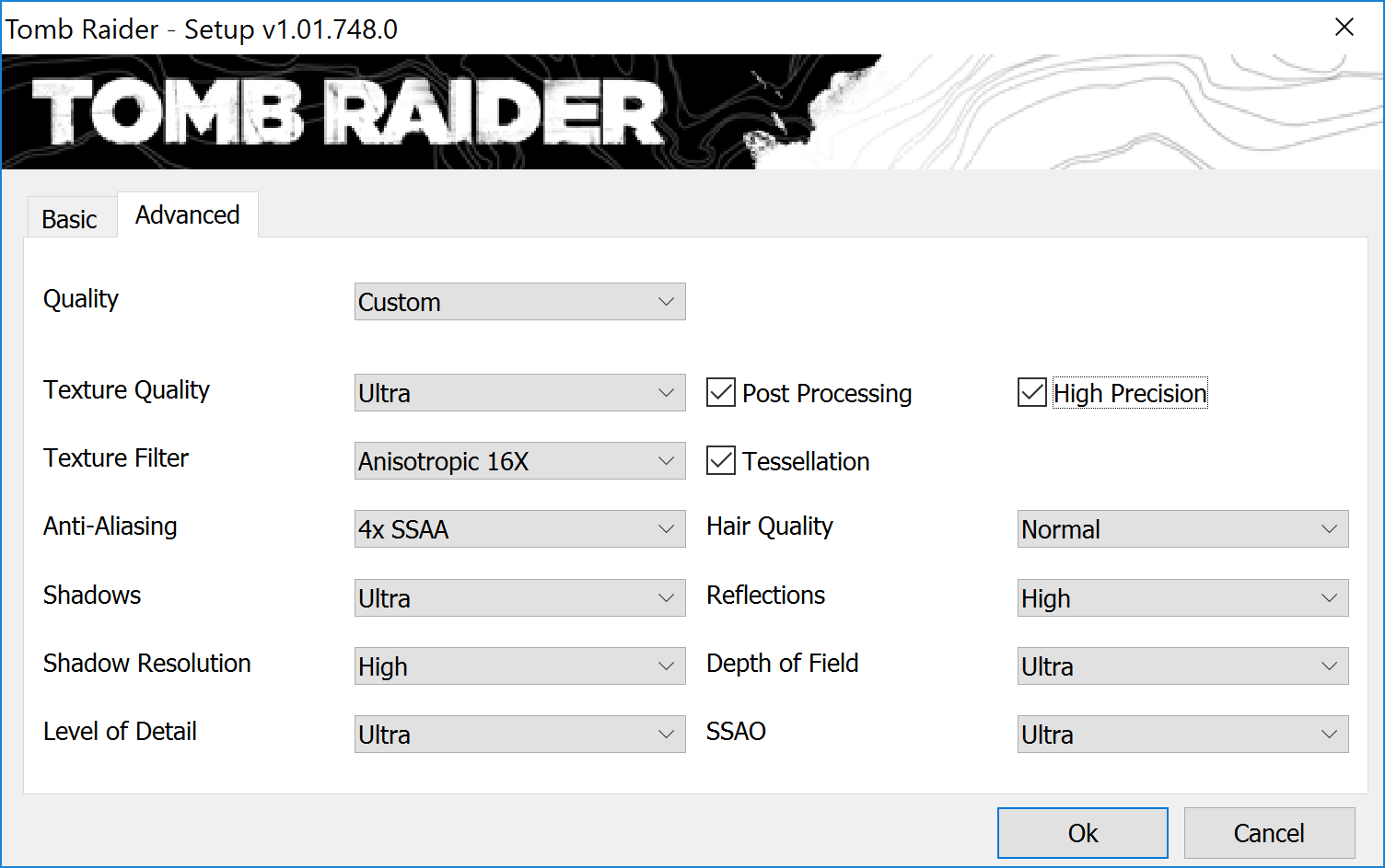Expand the Reflections dropdown
Image resolution: width=1385 pixels, height=868 pixels.
coord(1182,598)
